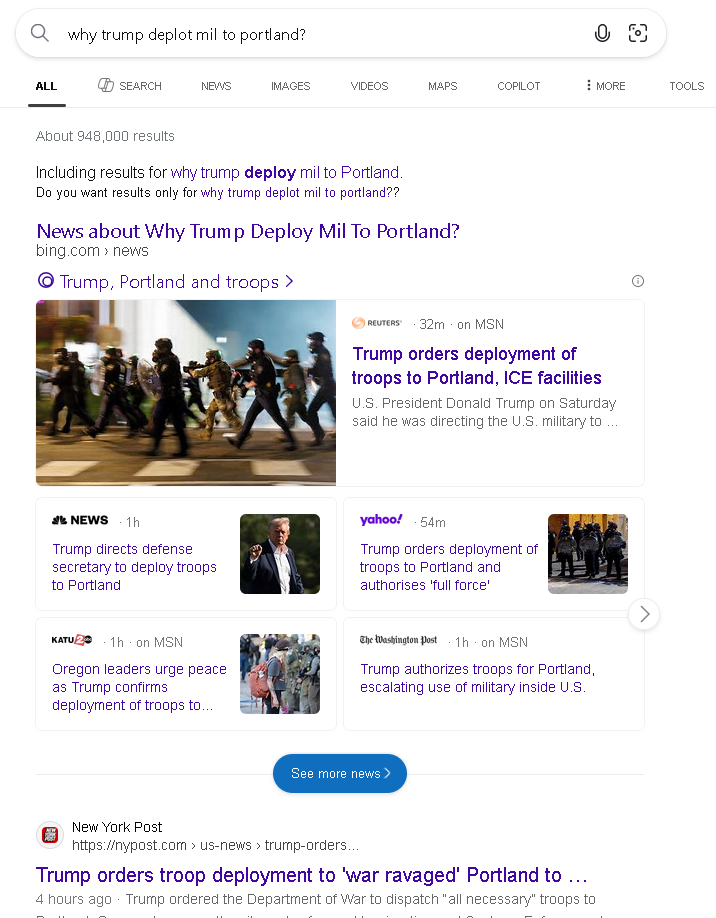This screenshot has width=716, height=918.
Task: Open the nypost.com result URL
Action: click(x=215, y=845)
